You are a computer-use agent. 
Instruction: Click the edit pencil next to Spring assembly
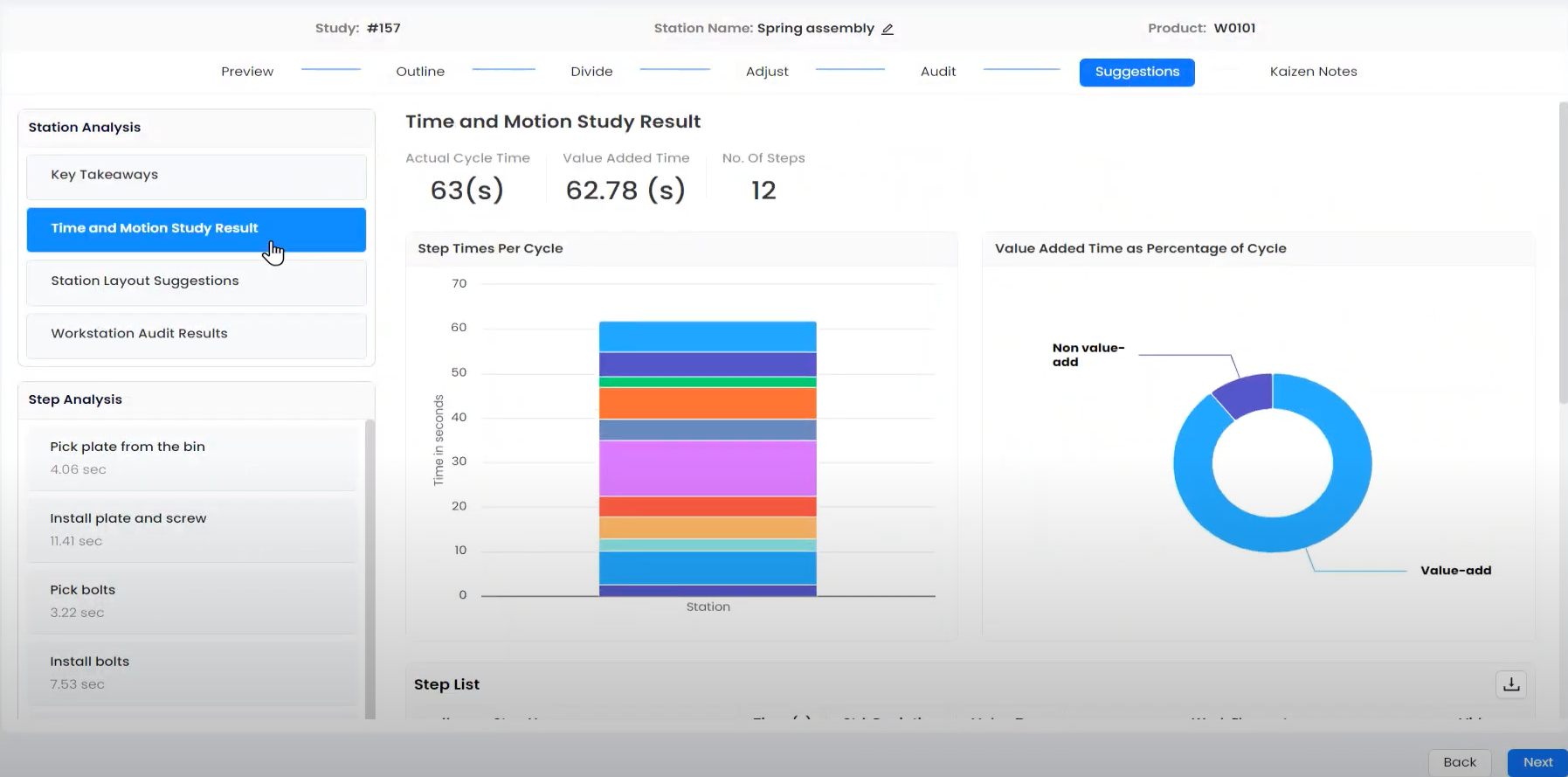pos(888,29)
